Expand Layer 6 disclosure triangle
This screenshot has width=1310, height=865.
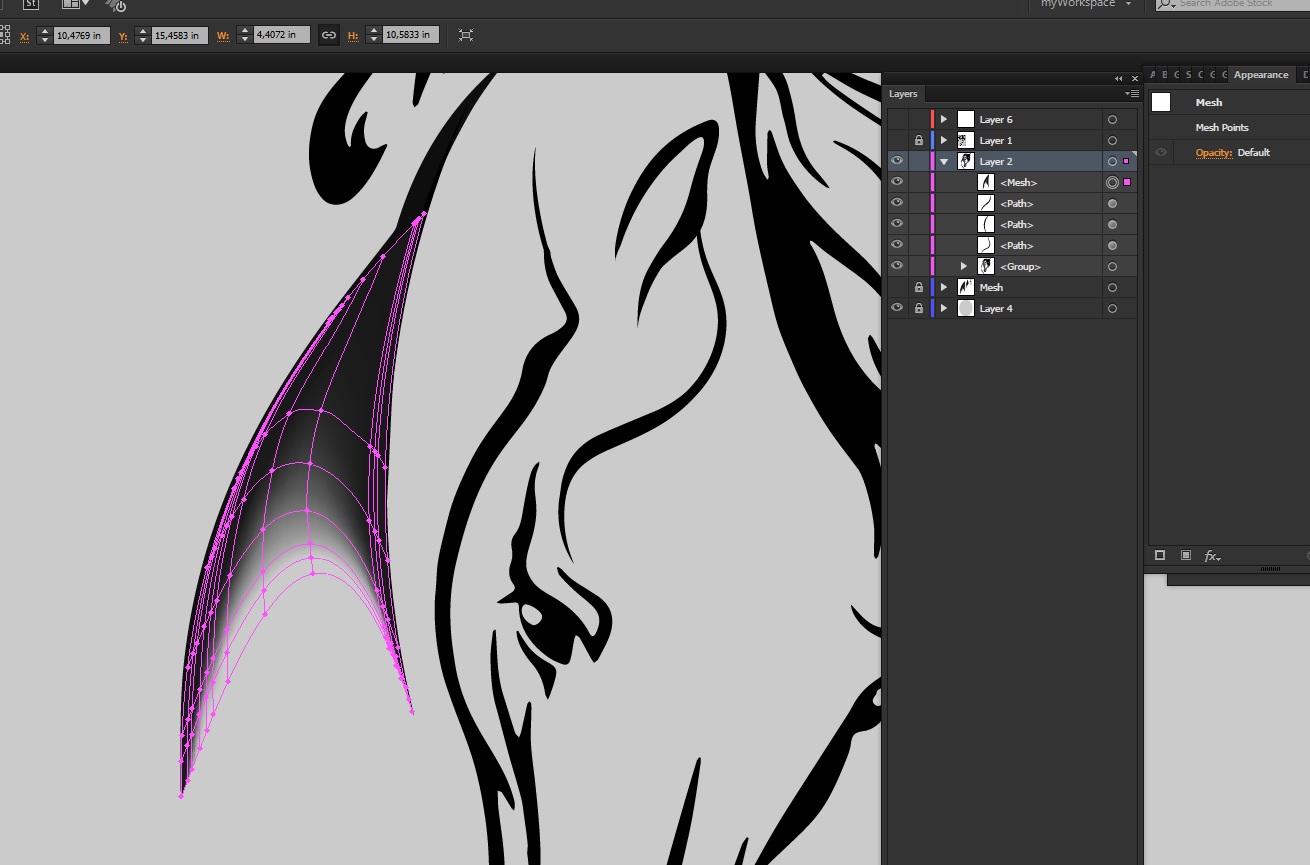944,120
